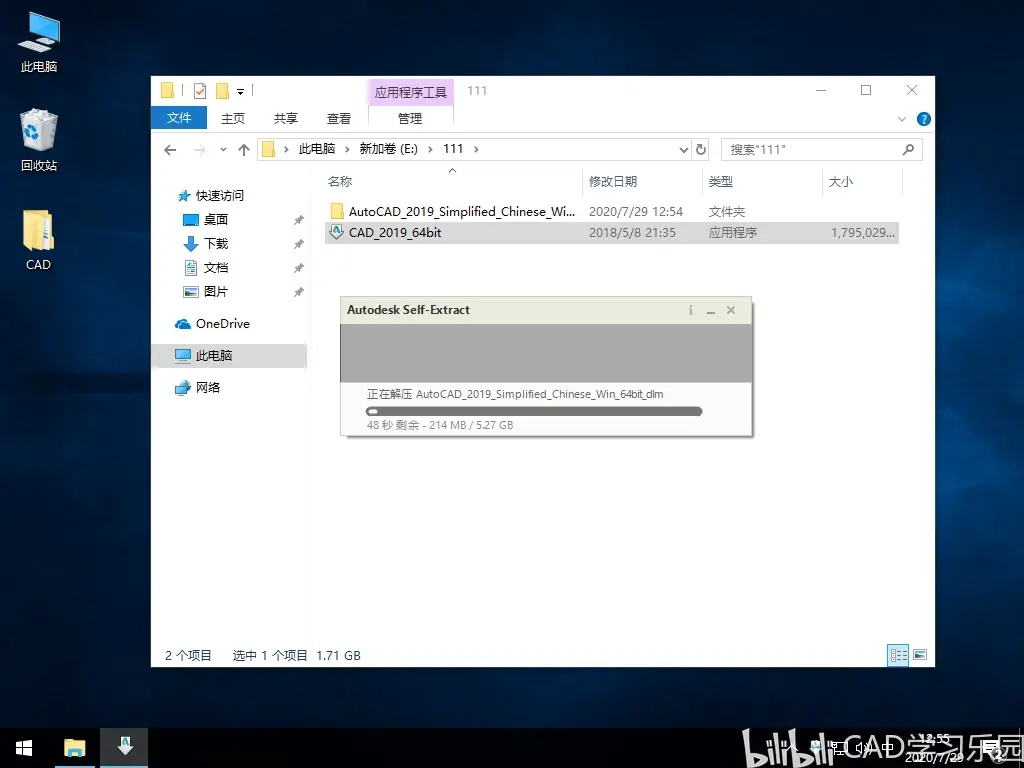Sort files by 类型 column
Screen dimensions: 1024x768
click(x=721, y=182)
